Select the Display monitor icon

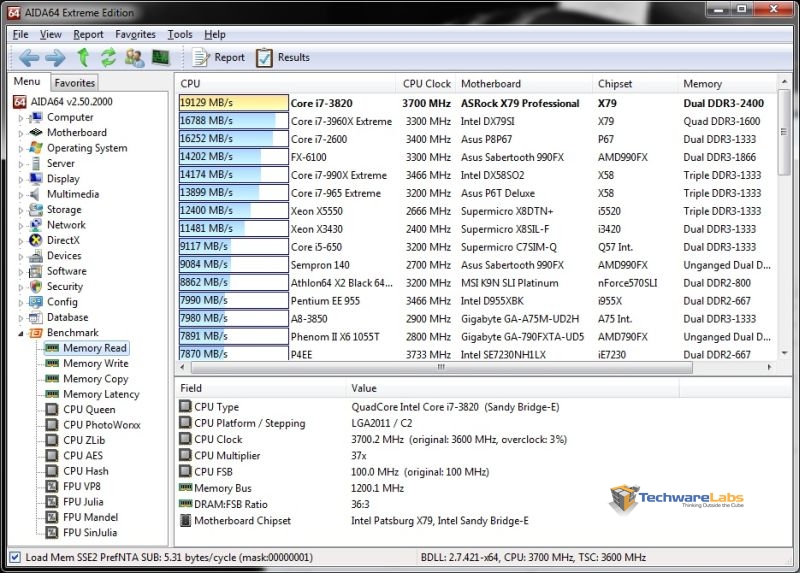tap(36, 179)
